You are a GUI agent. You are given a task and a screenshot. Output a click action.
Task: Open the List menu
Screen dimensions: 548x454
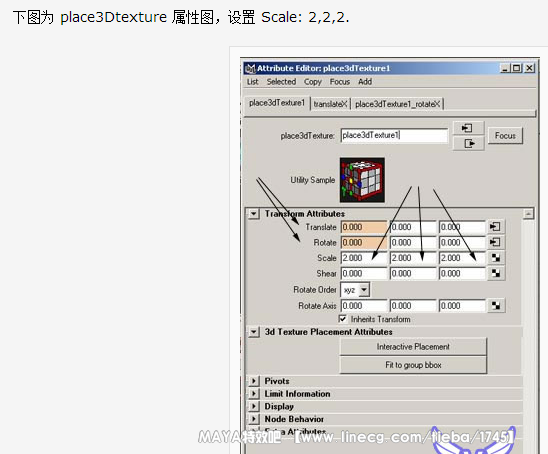click(x=252, y=82)
